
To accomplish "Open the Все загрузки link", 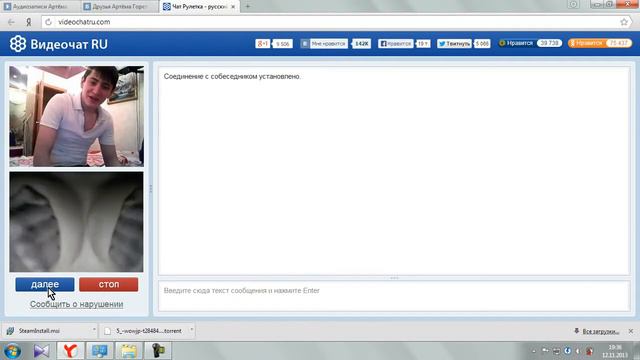I will coord(600,331).
